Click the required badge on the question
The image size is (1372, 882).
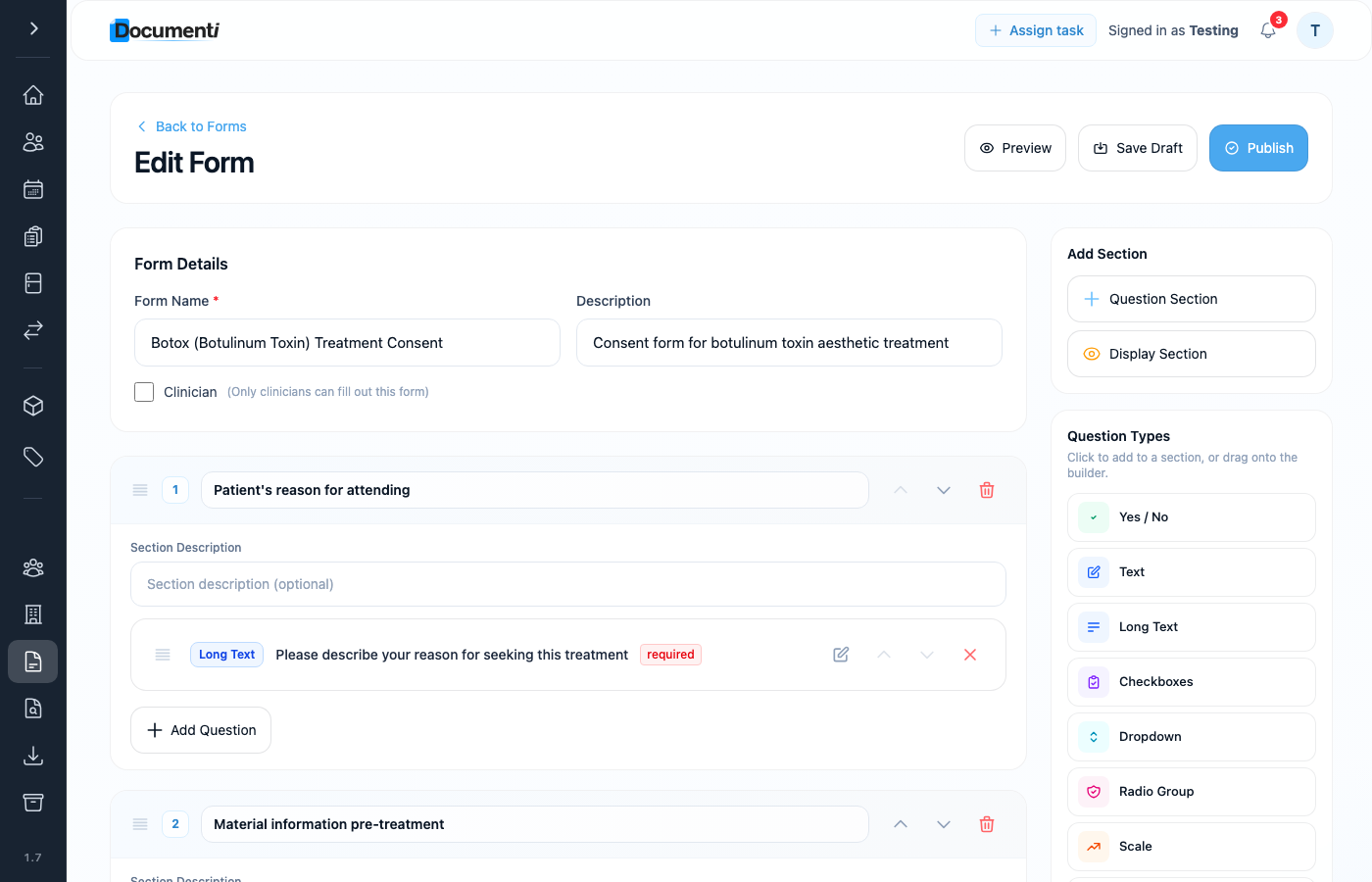(x=670, y=655)
